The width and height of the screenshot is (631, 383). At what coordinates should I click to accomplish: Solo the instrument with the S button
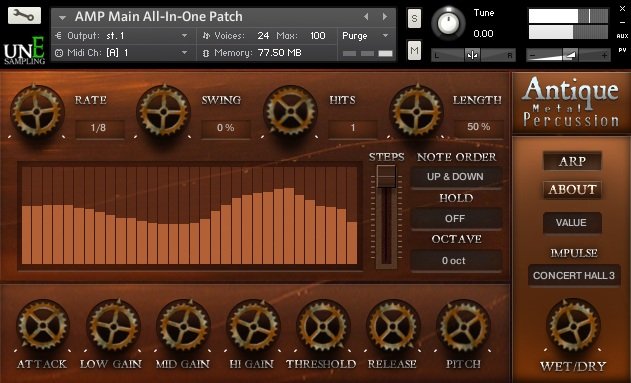414,19
